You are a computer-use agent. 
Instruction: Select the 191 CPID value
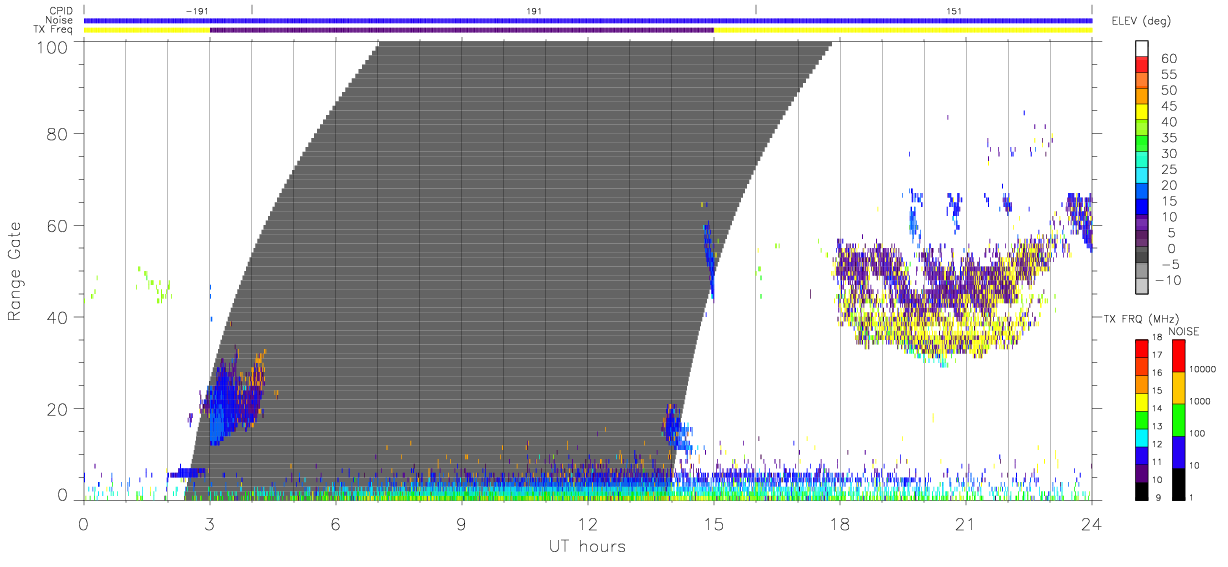tap(534, 10)
